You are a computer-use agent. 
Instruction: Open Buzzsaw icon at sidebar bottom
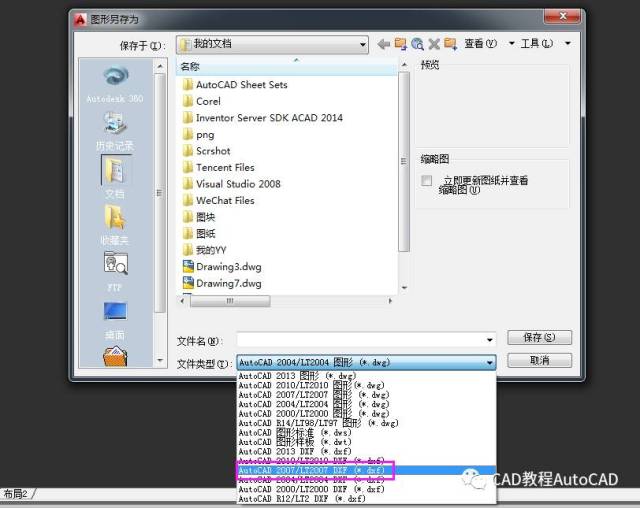pos(115,356)
